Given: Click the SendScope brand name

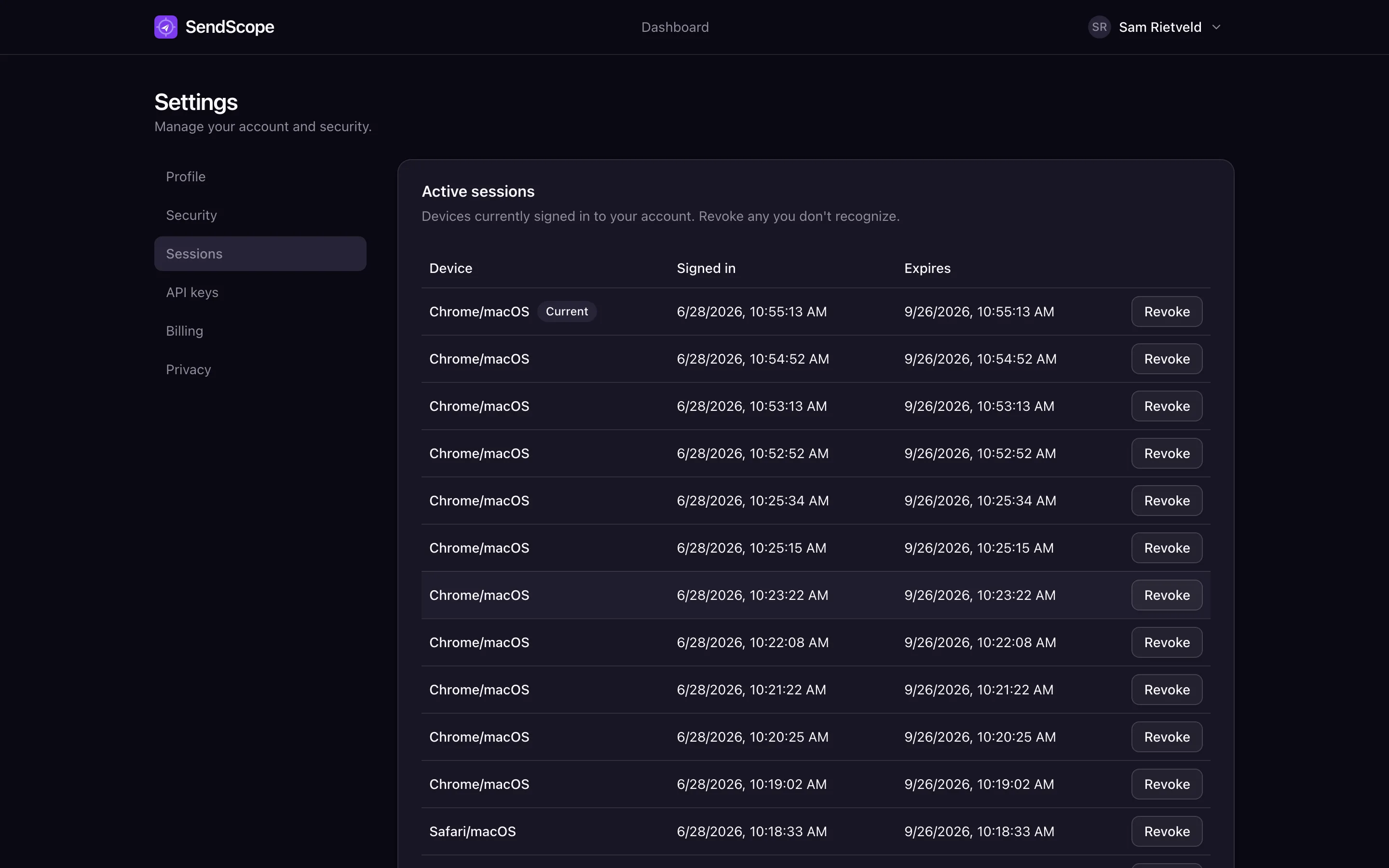Looking at the screenshot, I should (x=230, y=27).
